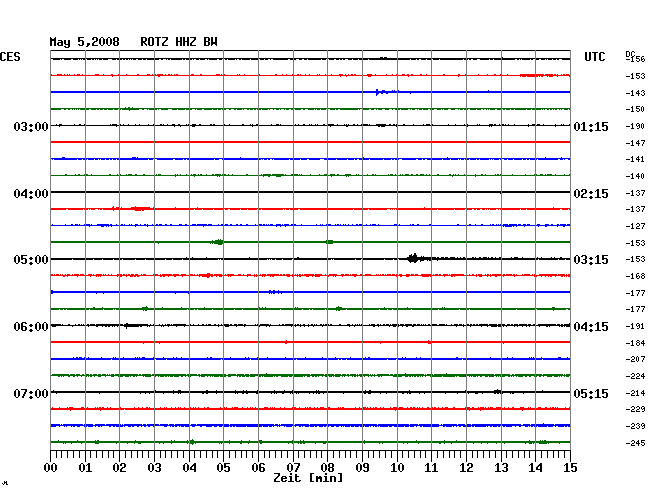Image resolution: width=650 pixels, height=494 pixels.
Task: Click minute tick label "15" on time axis
Action: [x=570, y=468]
